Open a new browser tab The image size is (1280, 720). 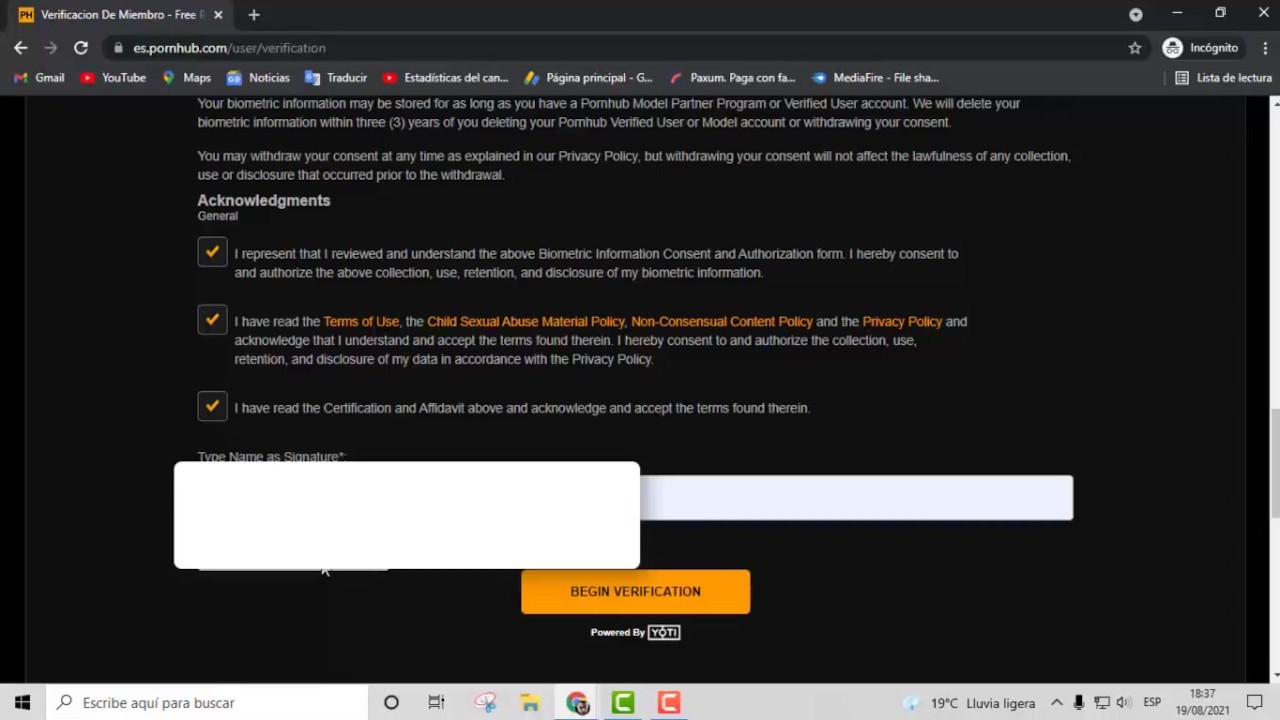click(254, 15)
